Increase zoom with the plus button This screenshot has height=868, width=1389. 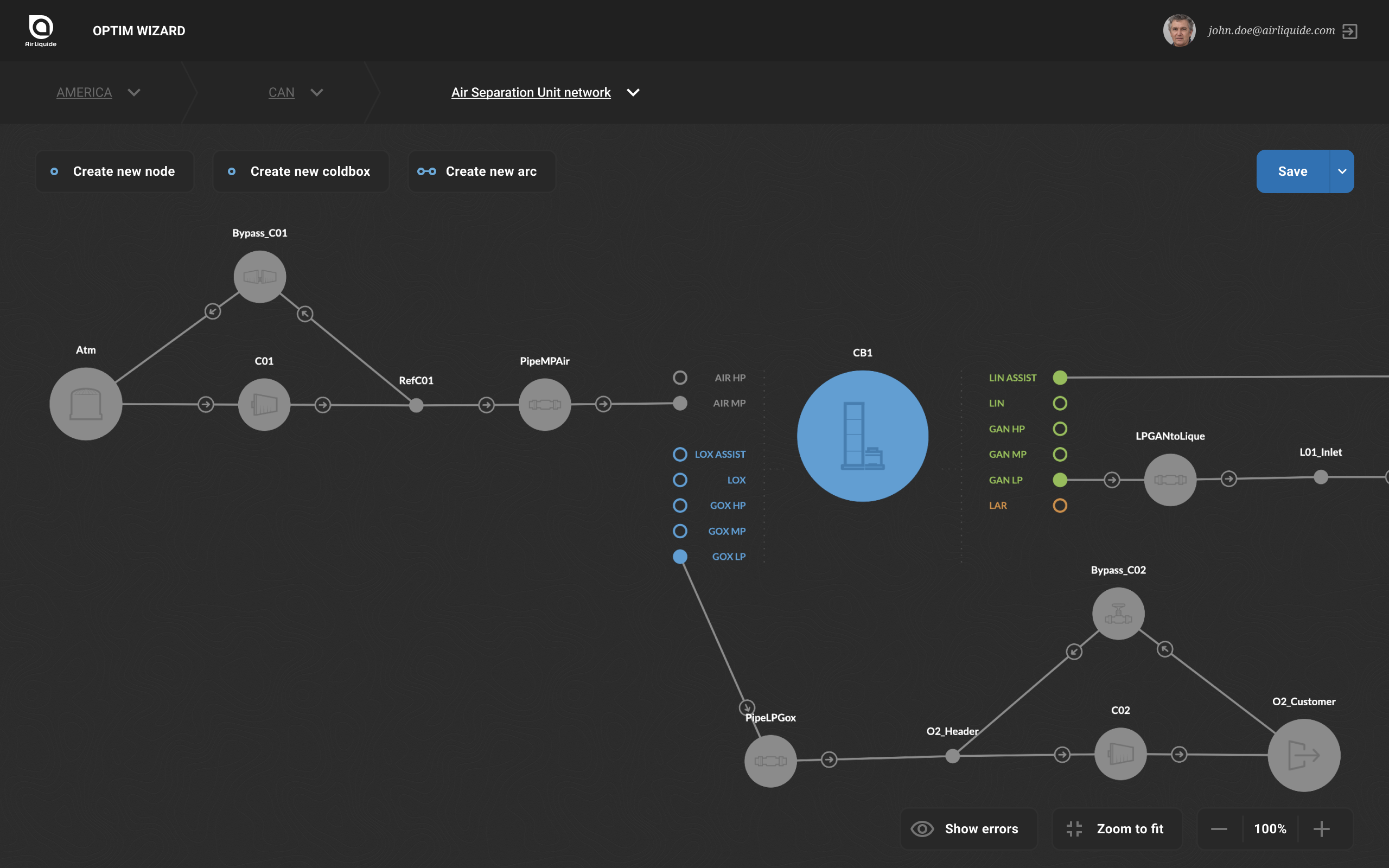[x=1321, y=829]
